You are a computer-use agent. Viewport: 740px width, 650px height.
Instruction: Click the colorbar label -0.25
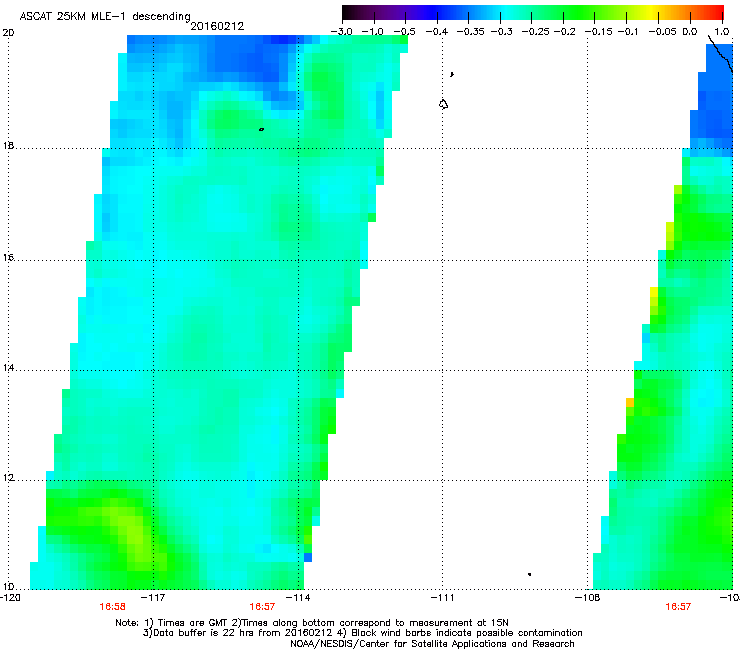[x=536, y=32]
